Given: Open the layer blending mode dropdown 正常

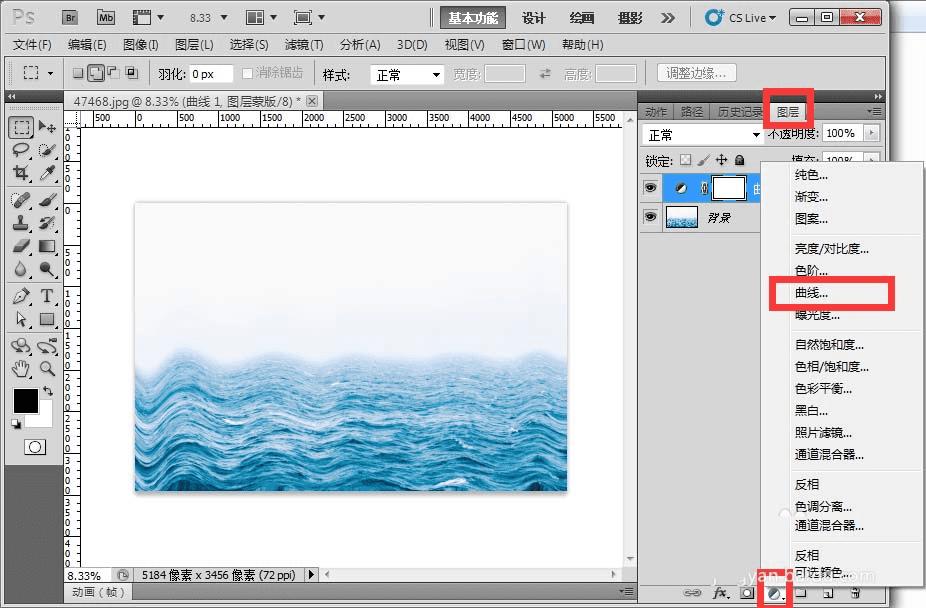Looking at the screenshot, I should [703, 134].
